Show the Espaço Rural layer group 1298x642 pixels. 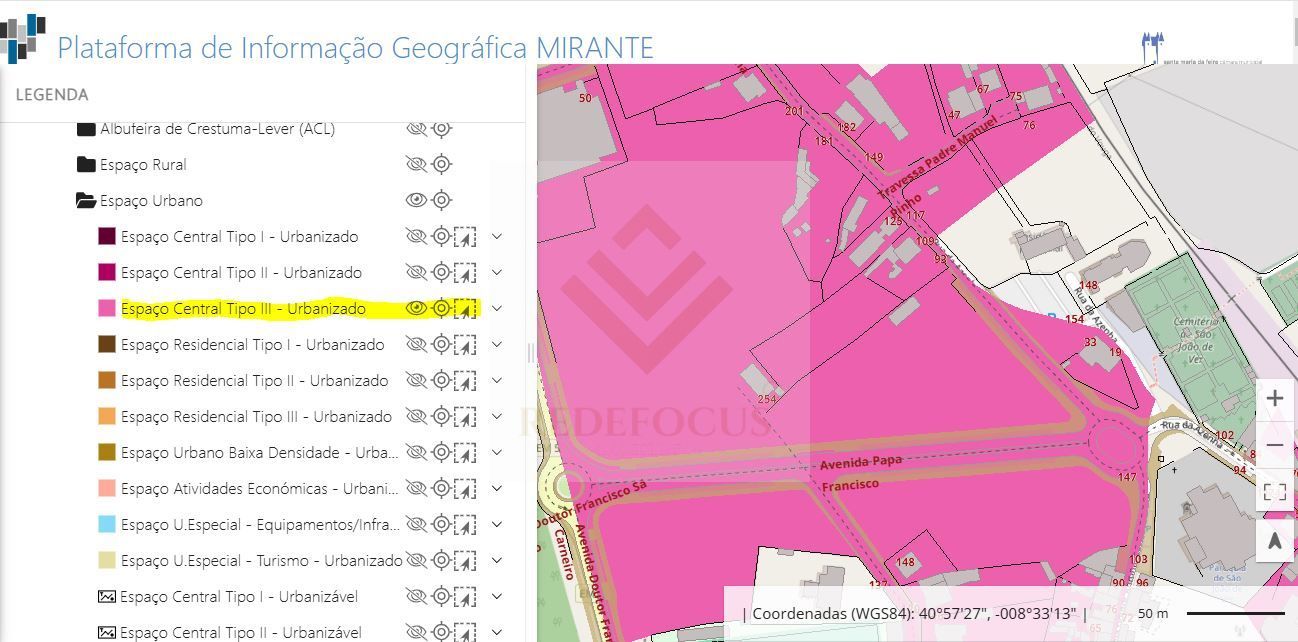pos(416,164)
